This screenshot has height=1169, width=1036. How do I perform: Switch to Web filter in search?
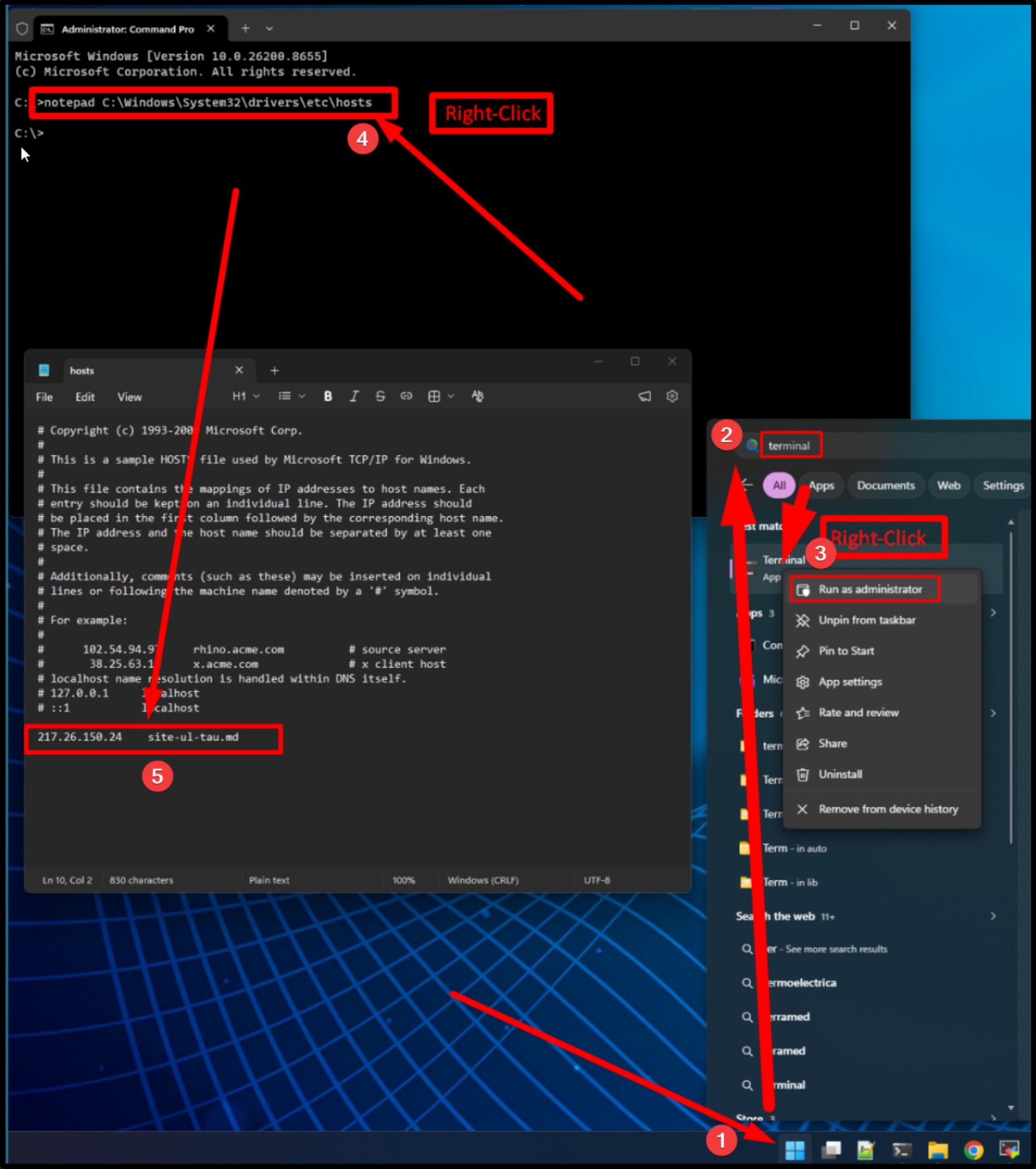(x=948, y=485)
